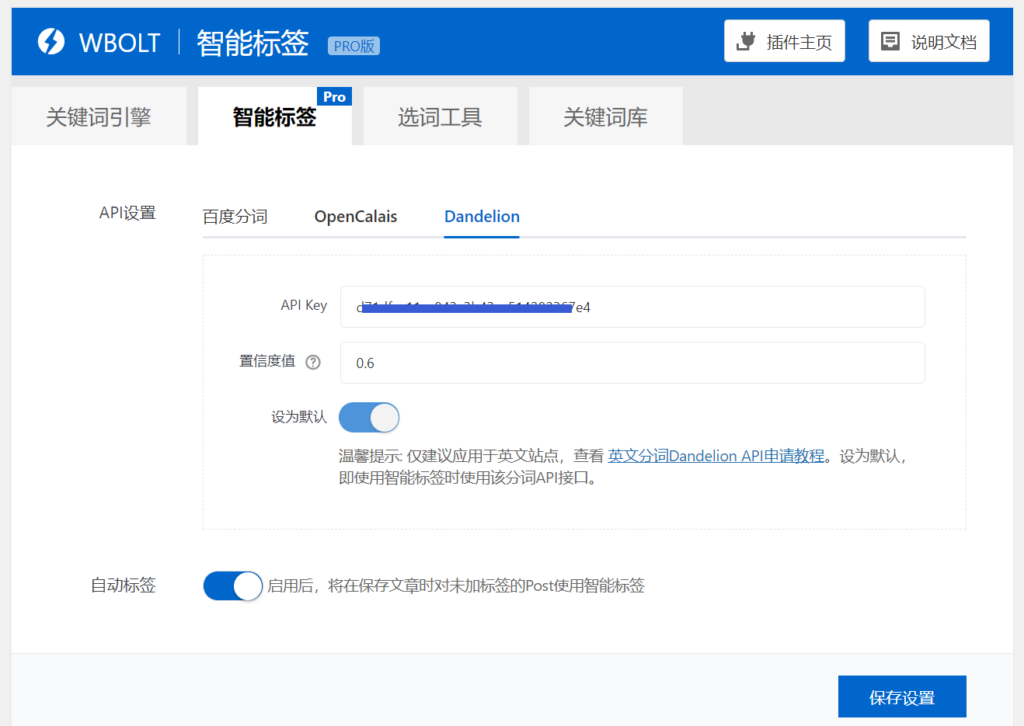Switch to 关键词引擎 tab
This screenshot has width=1024, height=726.
(x=98, y=116)
